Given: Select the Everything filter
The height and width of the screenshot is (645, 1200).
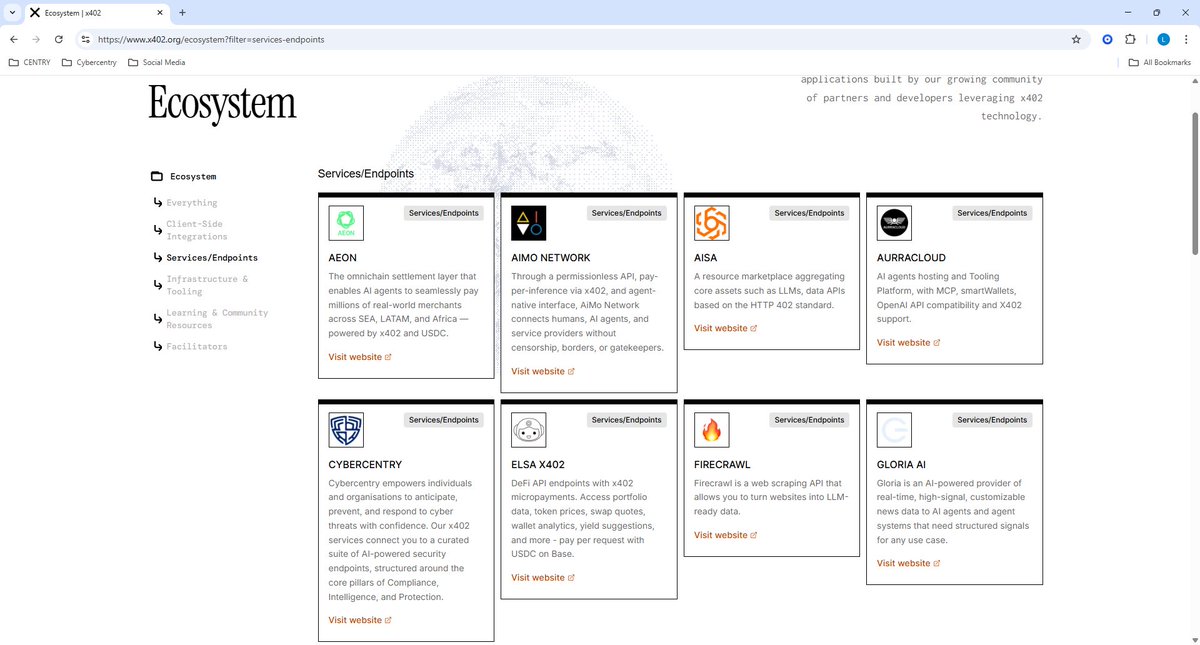Looking at the screenshot, I should pyautogui.click(x=192, y=203).
